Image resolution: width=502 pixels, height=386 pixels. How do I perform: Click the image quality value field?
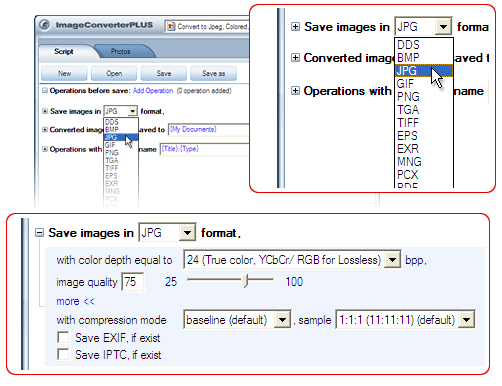133,282
